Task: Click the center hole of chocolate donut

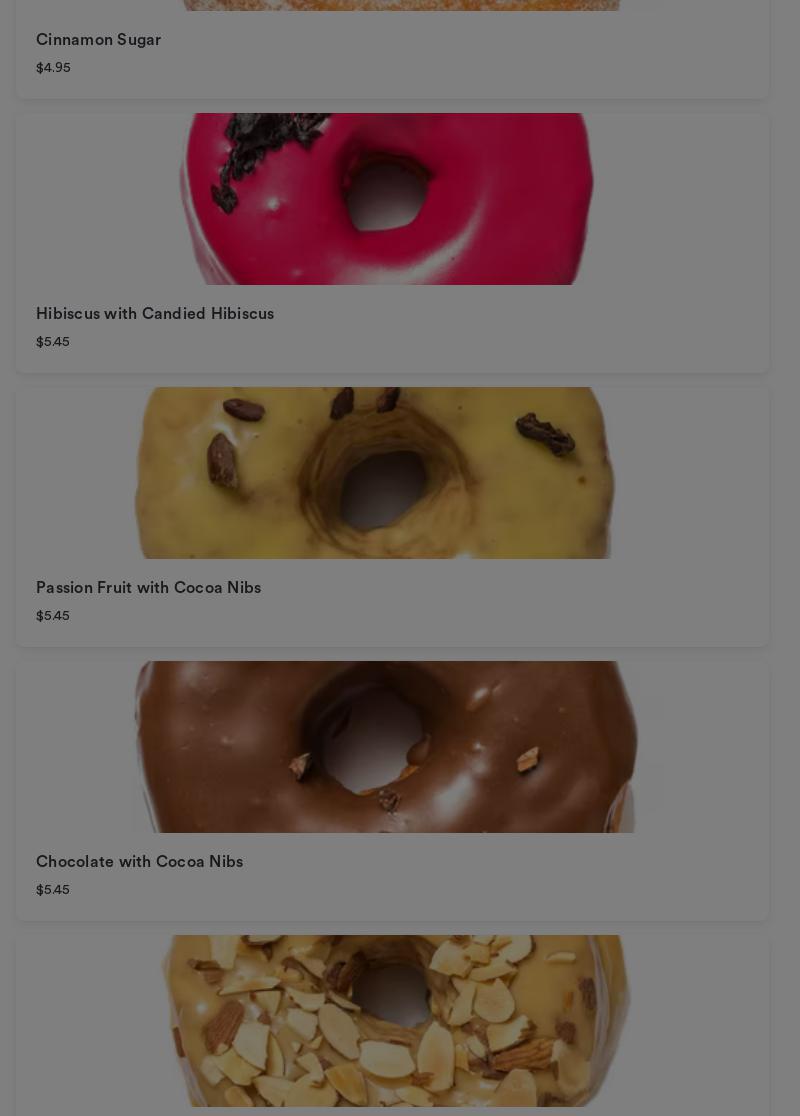Action: click(x=373, y=740)
